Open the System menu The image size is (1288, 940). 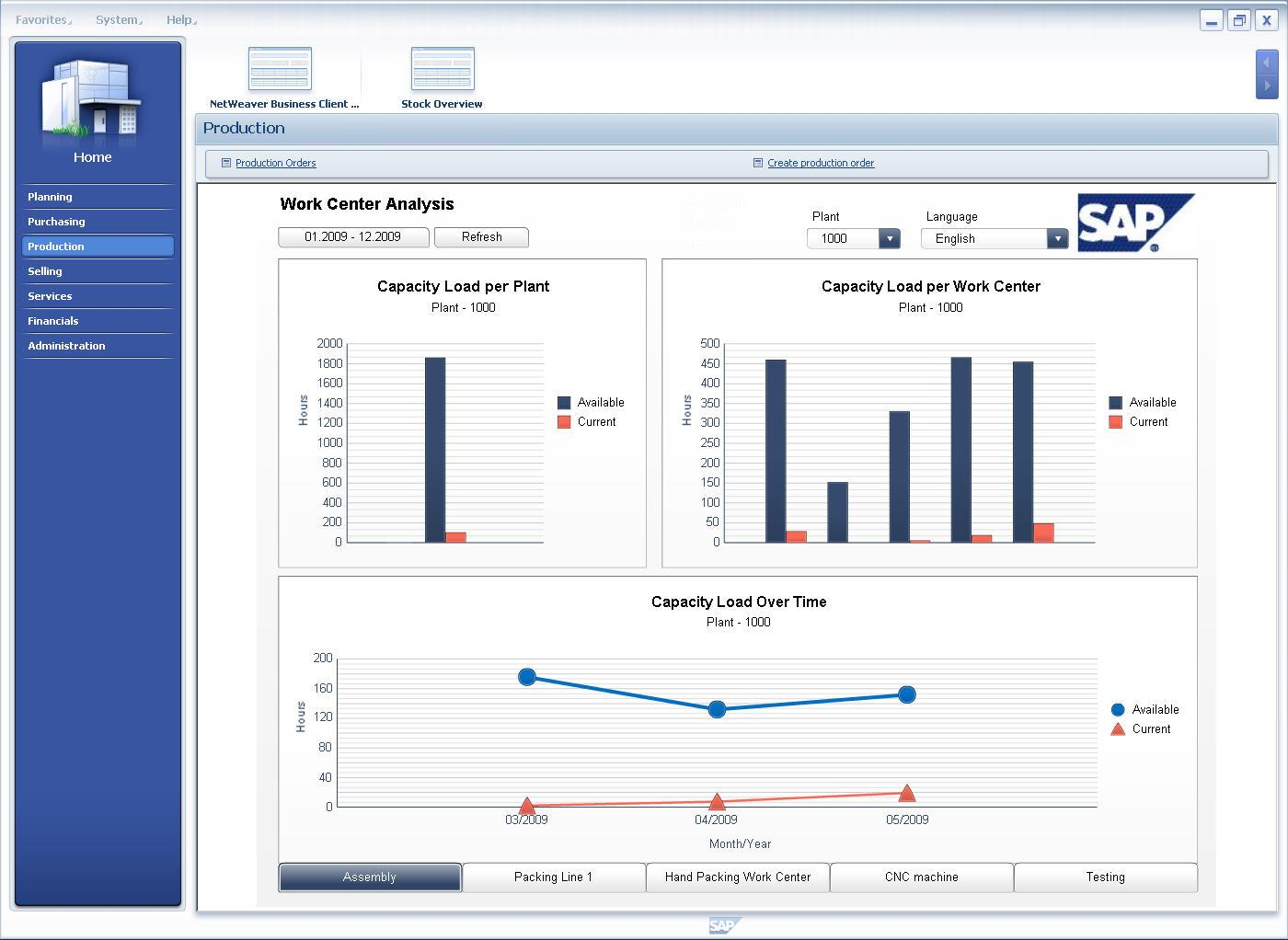click(118, 19)
